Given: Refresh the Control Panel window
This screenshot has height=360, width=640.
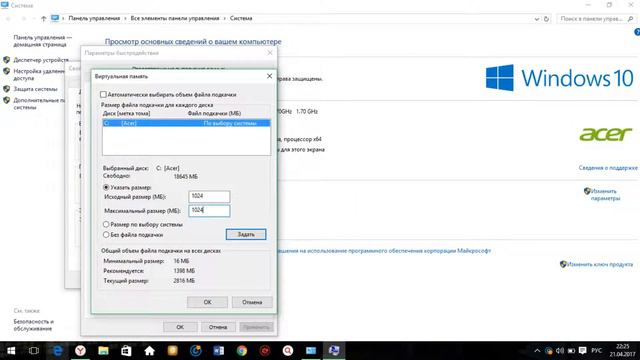Looking at the screenshot, I should click(x=546, y=19).
